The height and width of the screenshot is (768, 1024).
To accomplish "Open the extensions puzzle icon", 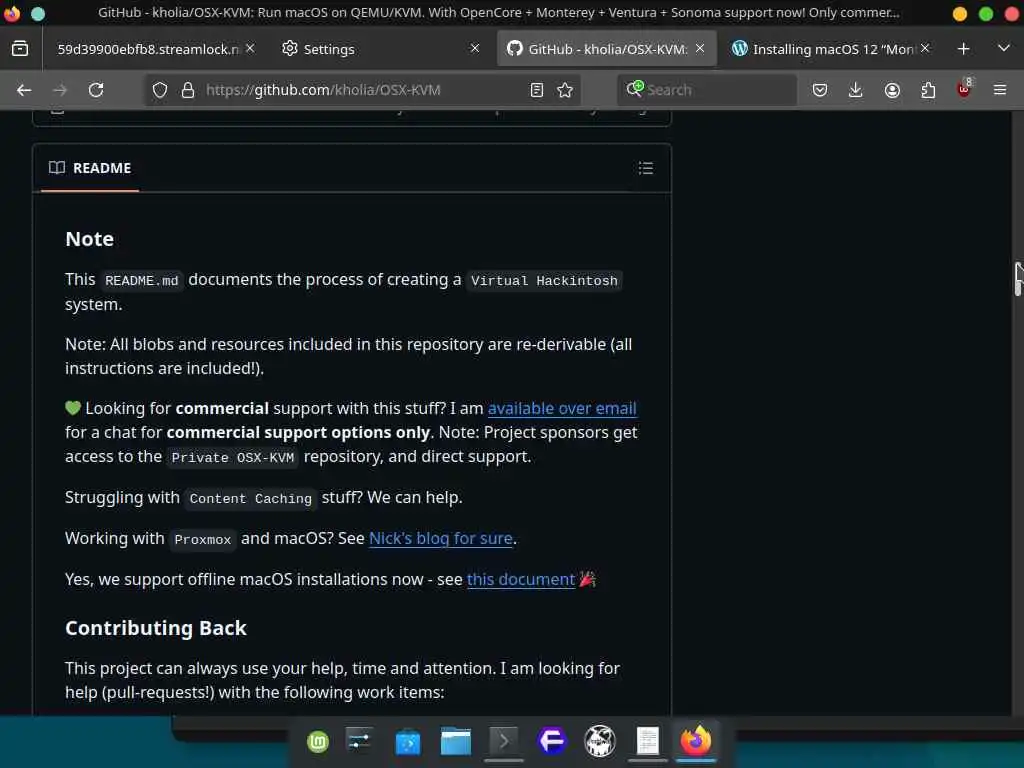I will pyautogui.click(x=928, y=90).
